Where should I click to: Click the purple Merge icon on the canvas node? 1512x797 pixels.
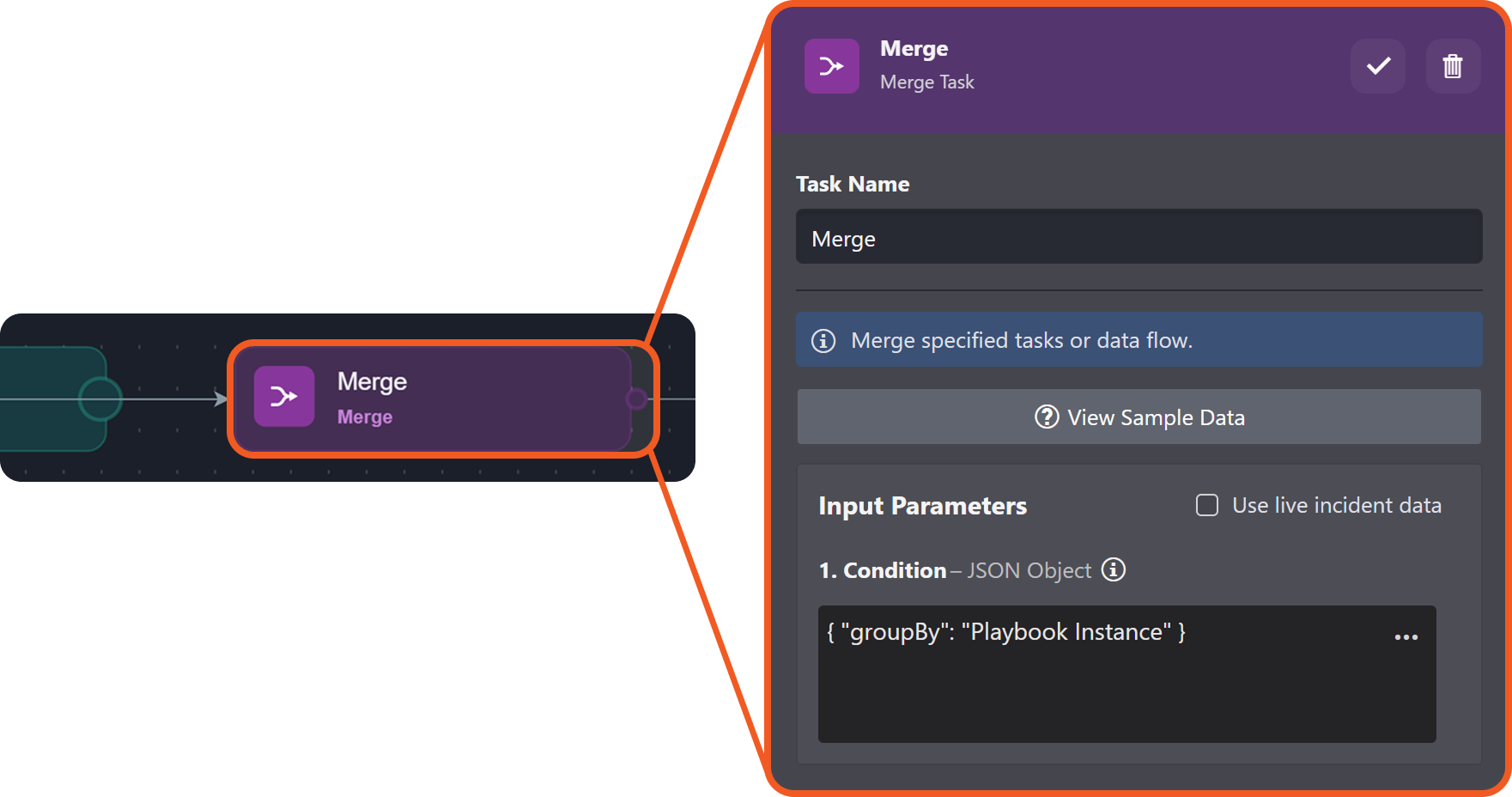(284, 396)
